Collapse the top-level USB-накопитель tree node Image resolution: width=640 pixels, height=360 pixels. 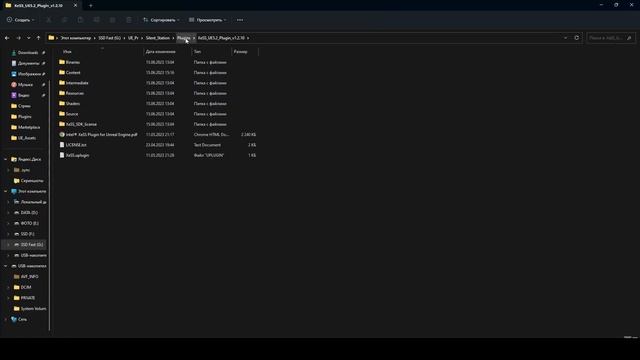point(6,266)
